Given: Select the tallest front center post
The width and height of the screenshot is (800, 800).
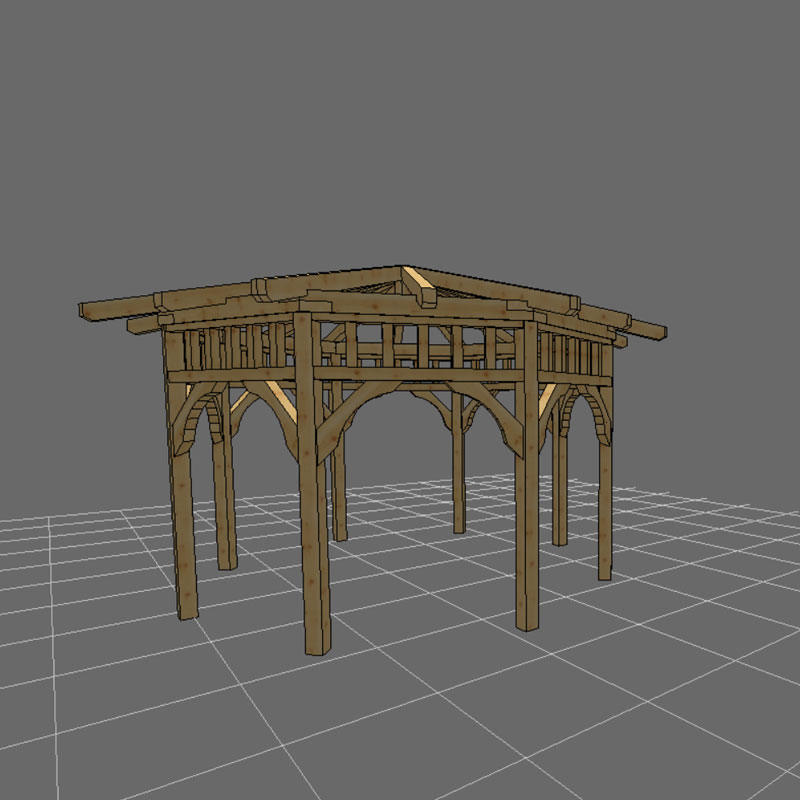Looking at the screenshot, I should pos(313,520).
